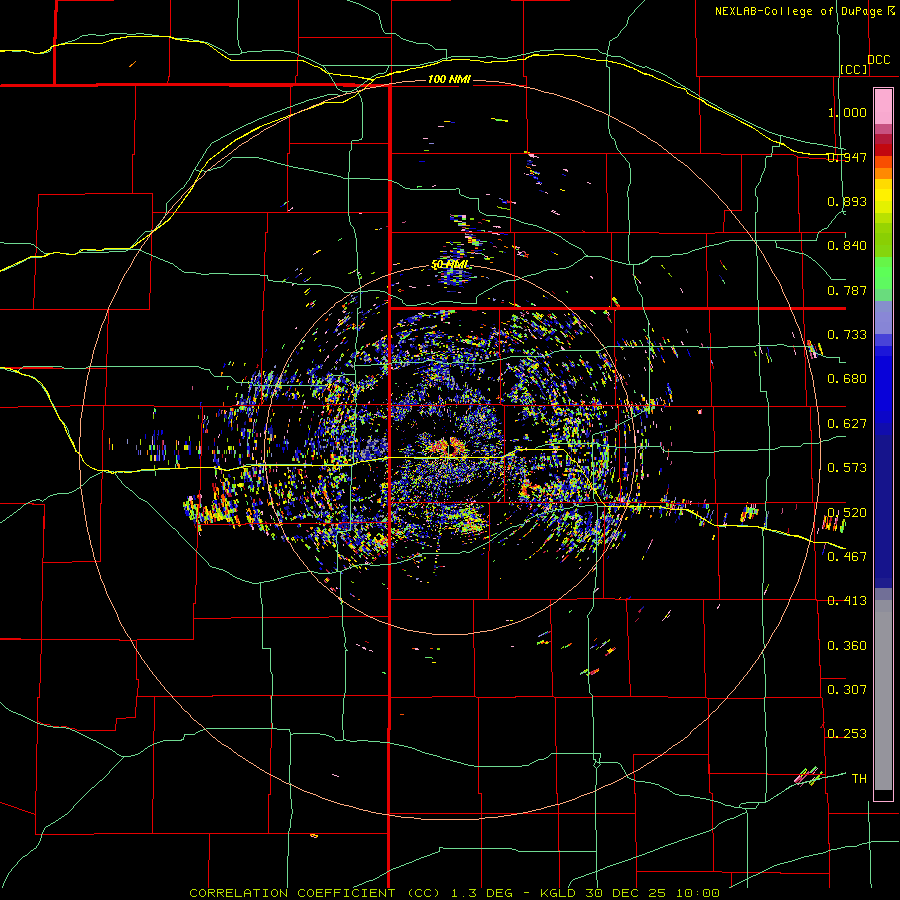Click the DCC label above color bar
900x900 pixels.
point(878,60)
